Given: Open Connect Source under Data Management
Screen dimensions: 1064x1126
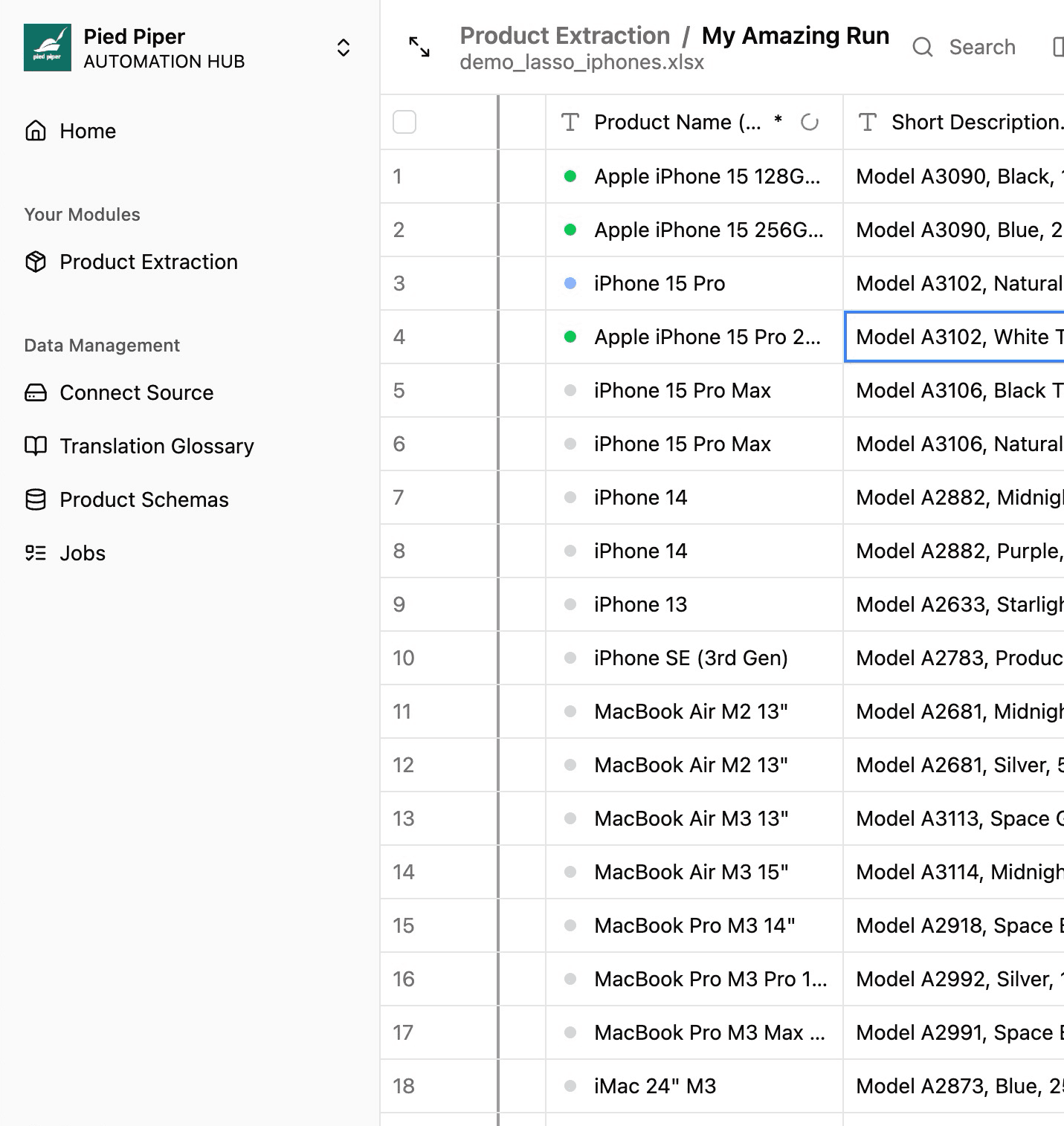Looking at the screenshot, I should click(x=136, y=392).
